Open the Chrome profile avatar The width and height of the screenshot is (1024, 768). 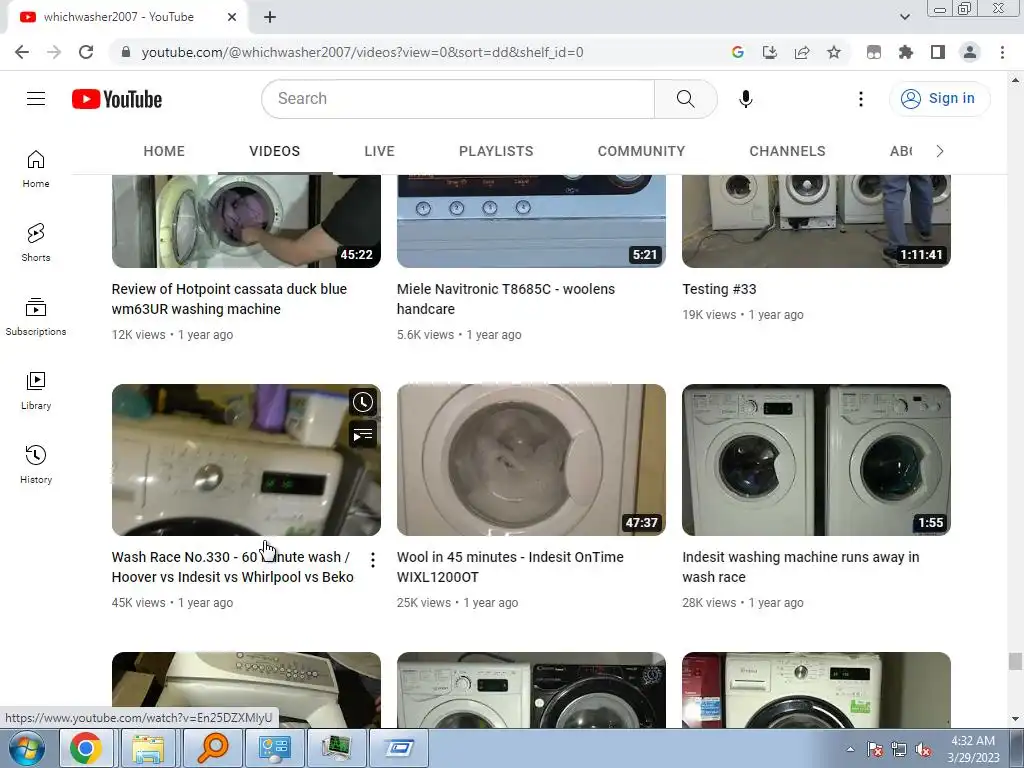(970, 52)
